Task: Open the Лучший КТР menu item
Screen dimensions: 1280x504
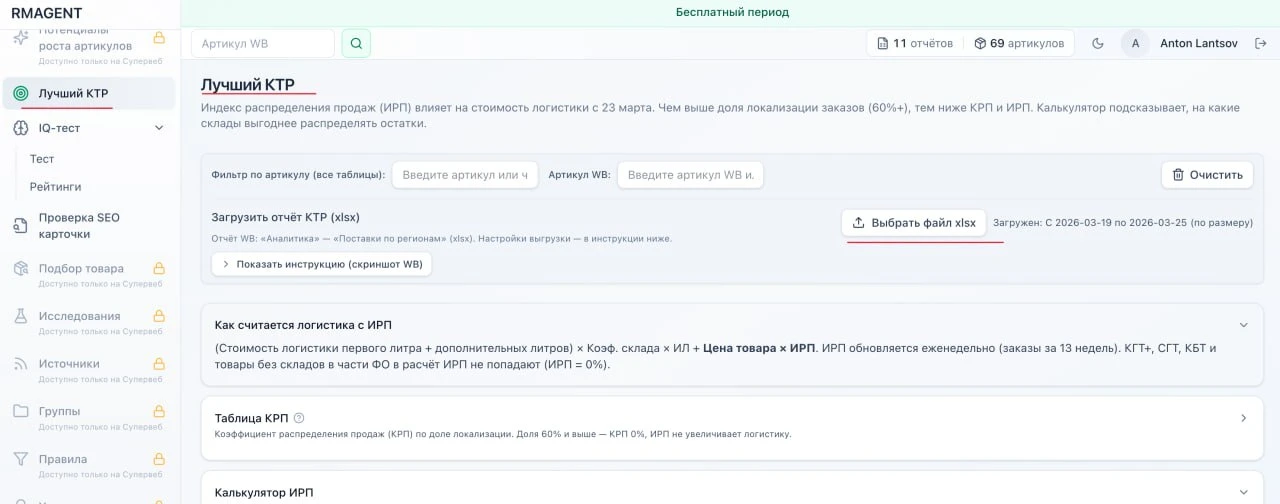Action: pos(73,93)
